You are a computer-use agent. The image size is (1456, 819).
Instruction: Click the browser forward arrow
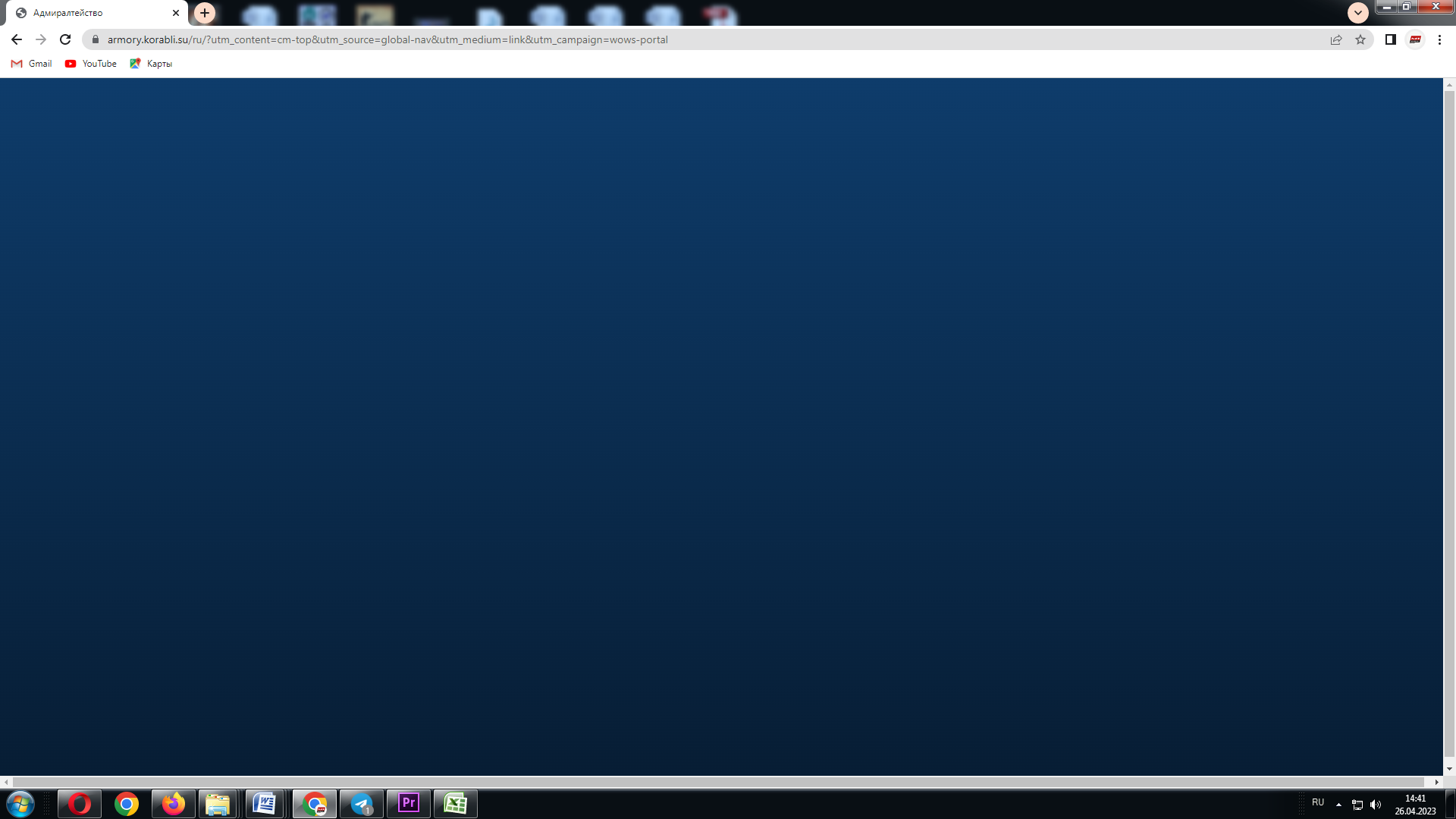tap(41, 39)
